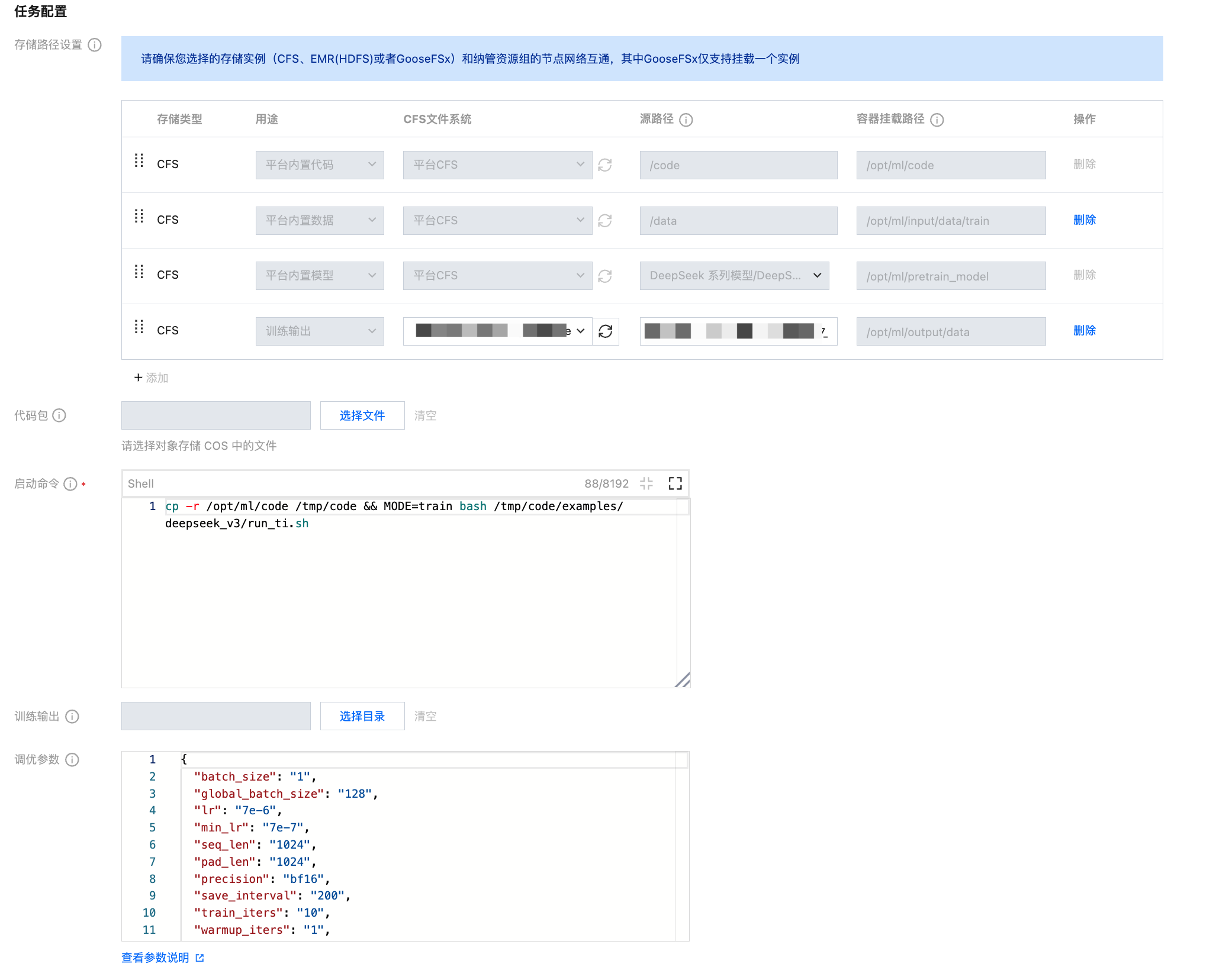The image size is (1229, 980).
Task: Click /opt/ml/input/data/train mount path field
Action: pos(951,221)
